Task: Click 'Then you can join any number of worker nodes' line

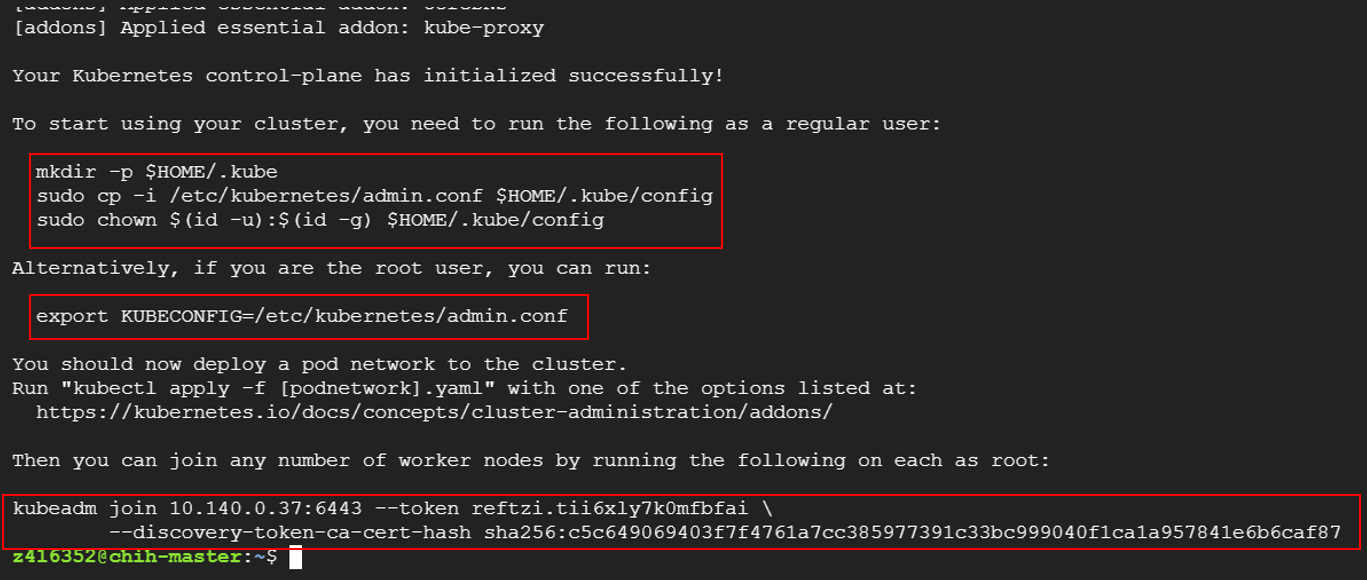Action: pos(530,460)
